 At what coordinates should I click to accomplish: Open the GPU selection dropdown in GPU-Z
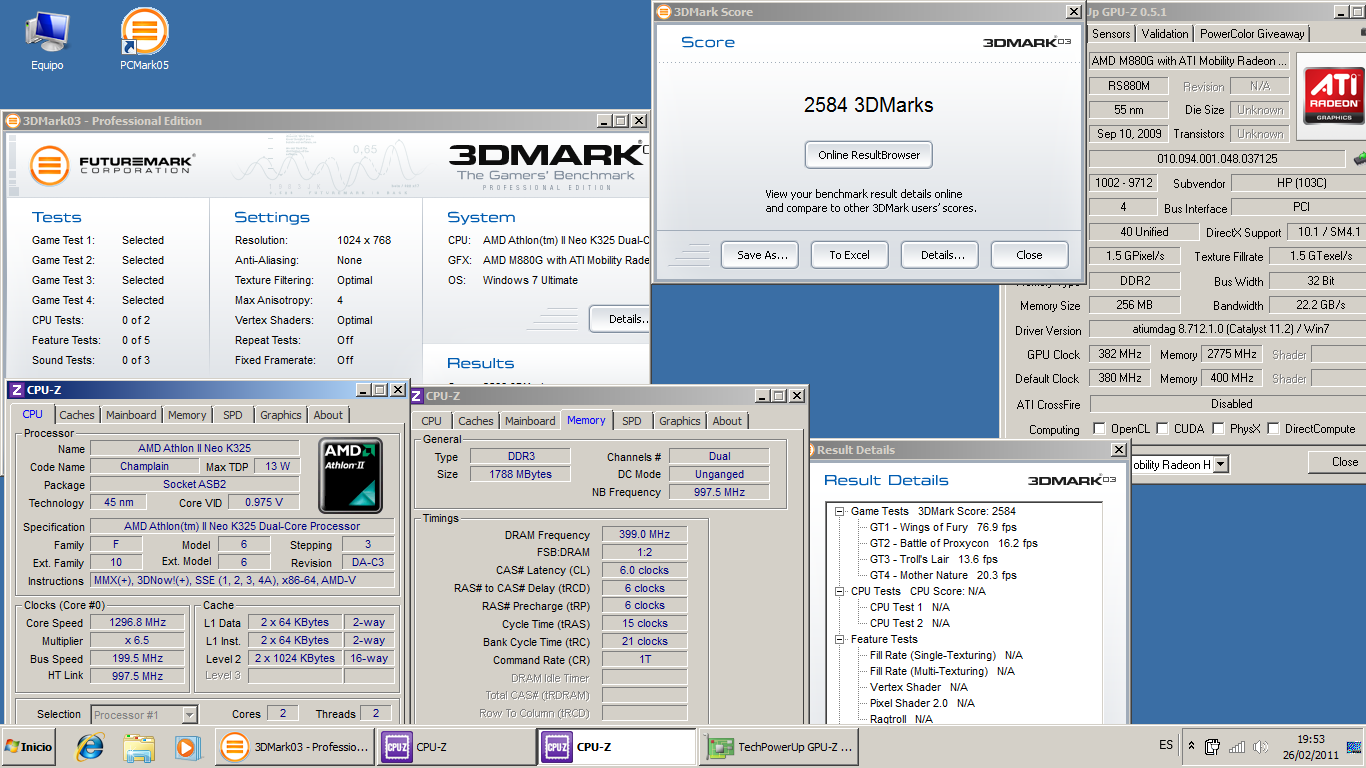[1219, 465]
